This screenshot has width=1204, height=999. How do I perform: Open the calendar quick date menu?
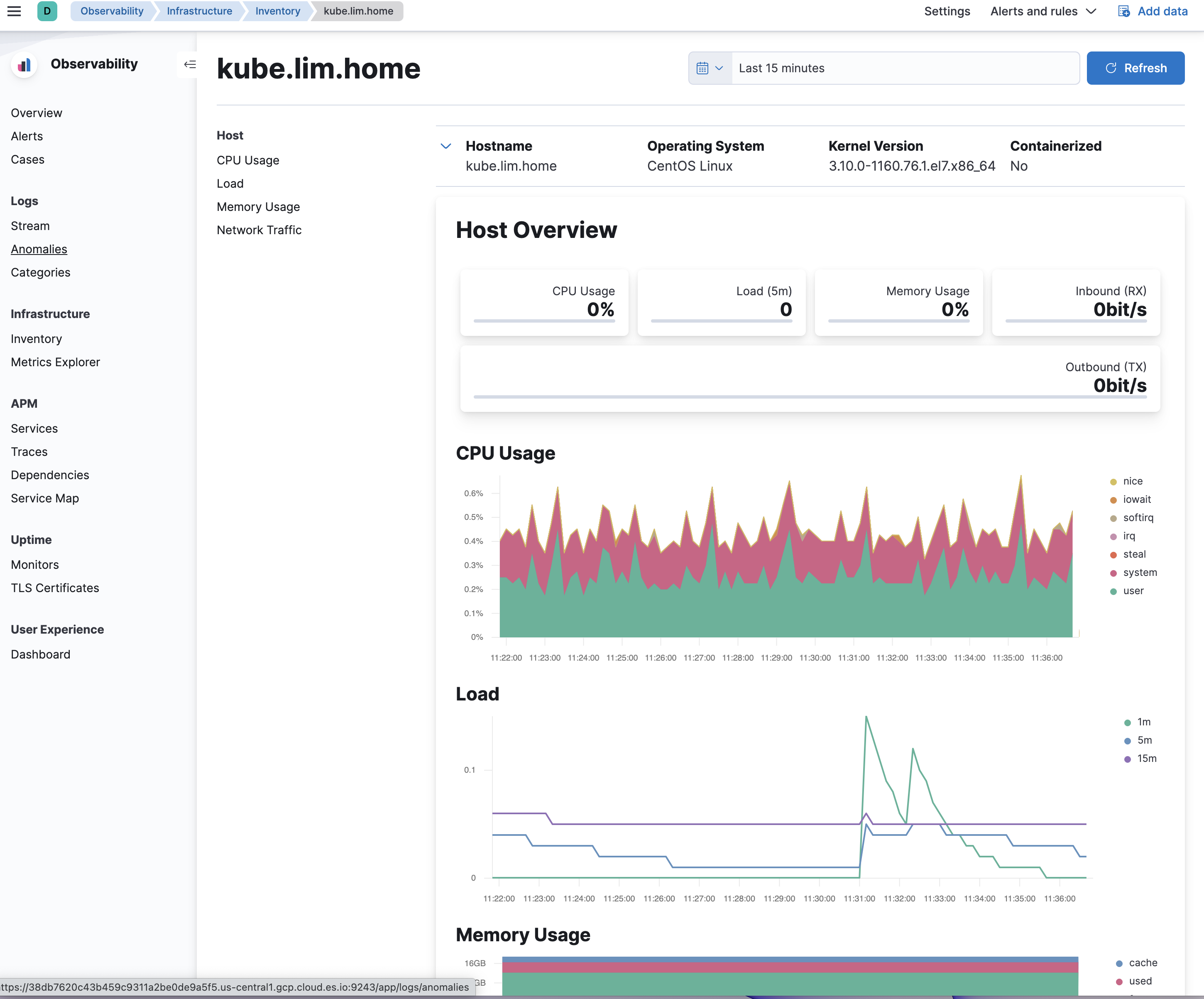[710, 68]
